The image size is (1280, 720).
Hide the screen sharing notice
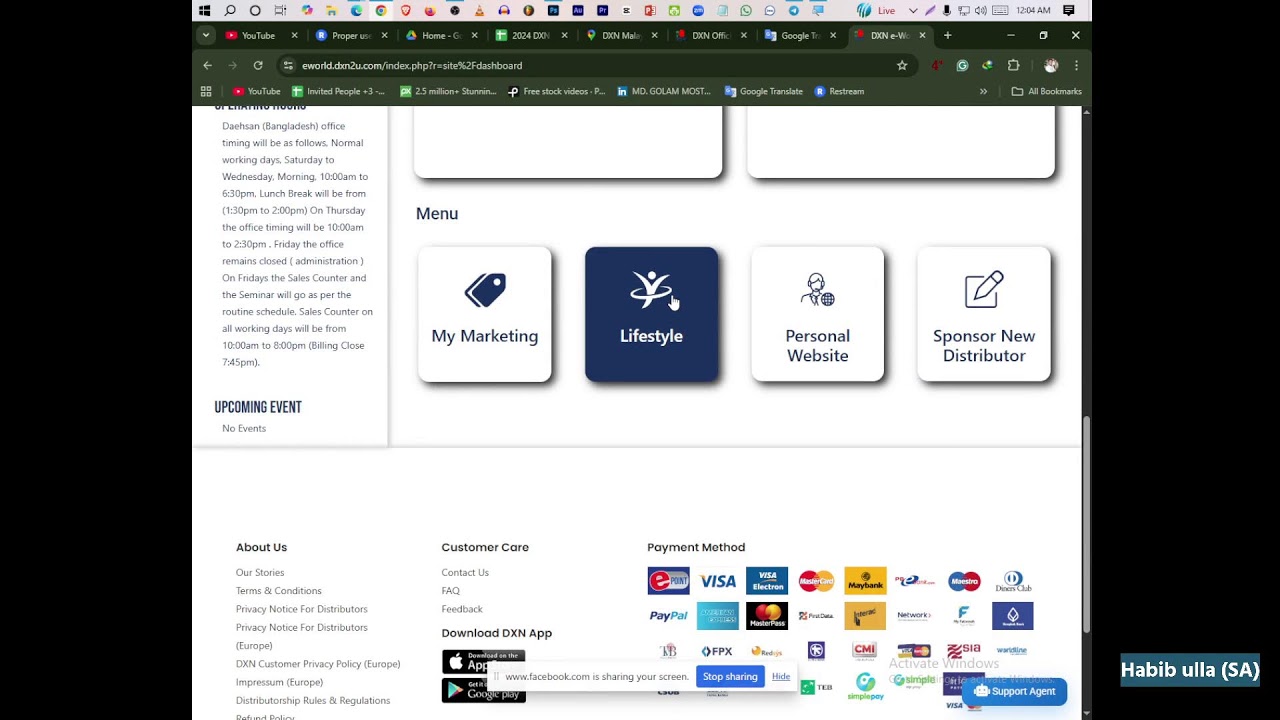coord(781,677)
